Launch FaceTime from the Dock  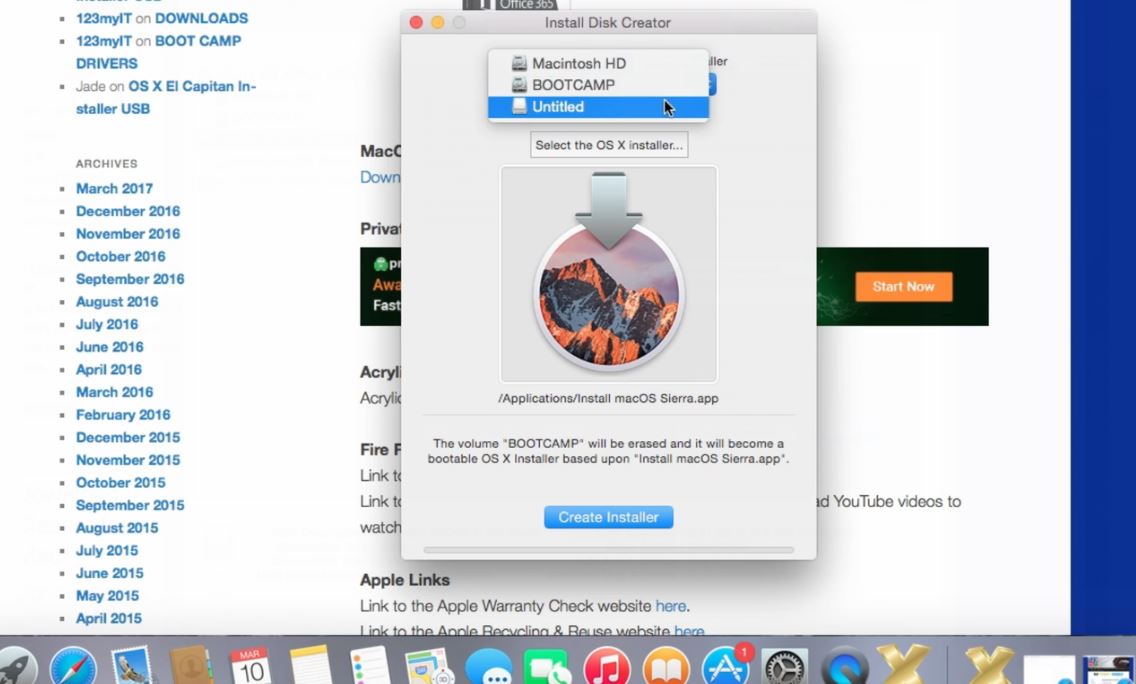point(548,667)
